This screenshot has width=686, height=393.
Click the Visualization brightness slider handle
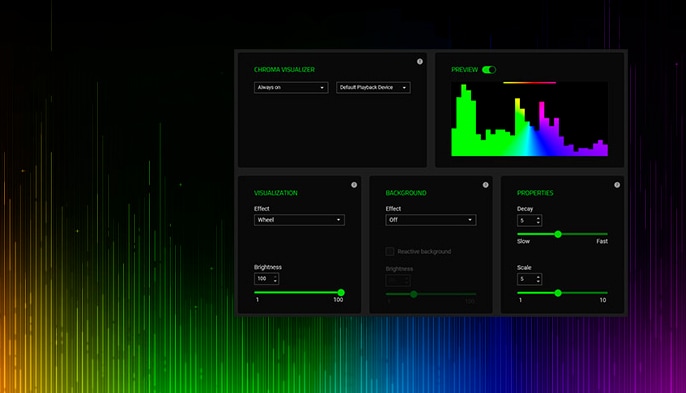point(341,292)
